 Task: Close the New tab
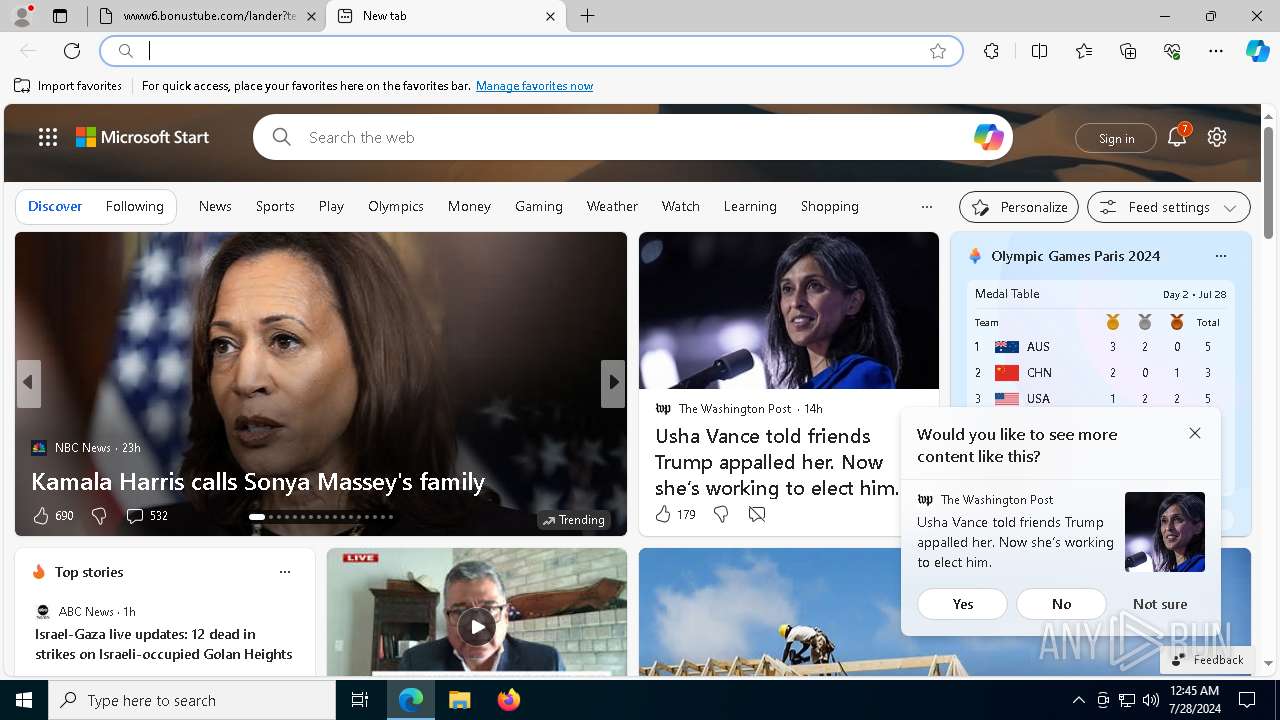(x=550, y=16)
